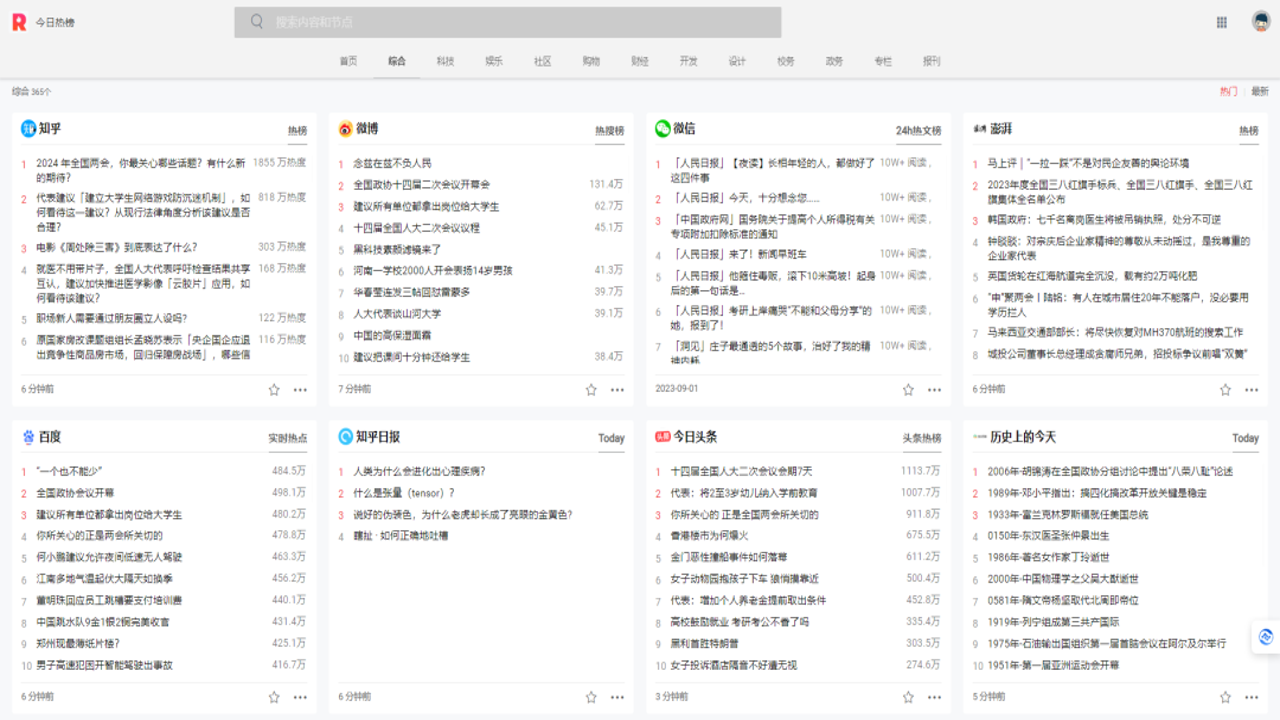
Task: Click the 知乎日报 logo icon
Action: click(346, 436)
